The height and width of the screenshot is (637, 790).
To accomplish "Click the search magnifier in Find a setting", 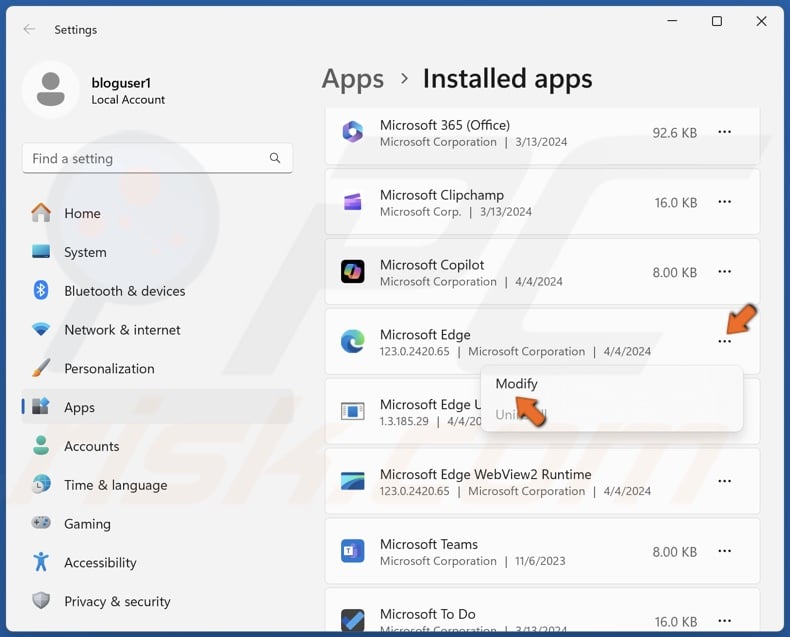I will 275,158.
